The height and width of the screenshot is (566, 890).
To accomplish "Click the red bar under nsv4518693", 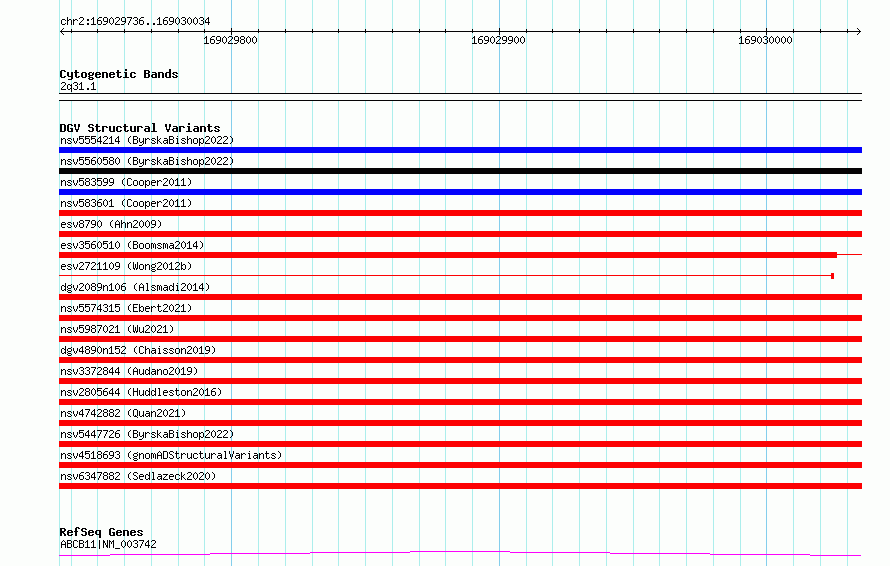I will click(x=460, y=465).
